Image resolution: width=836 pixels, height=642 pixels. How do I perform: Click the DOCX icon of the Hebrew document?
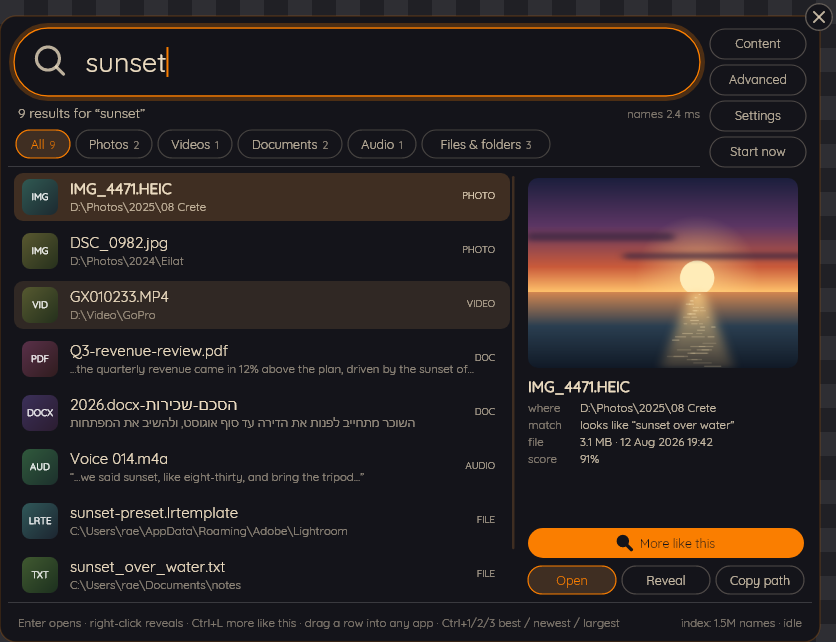tap(40, 413)
